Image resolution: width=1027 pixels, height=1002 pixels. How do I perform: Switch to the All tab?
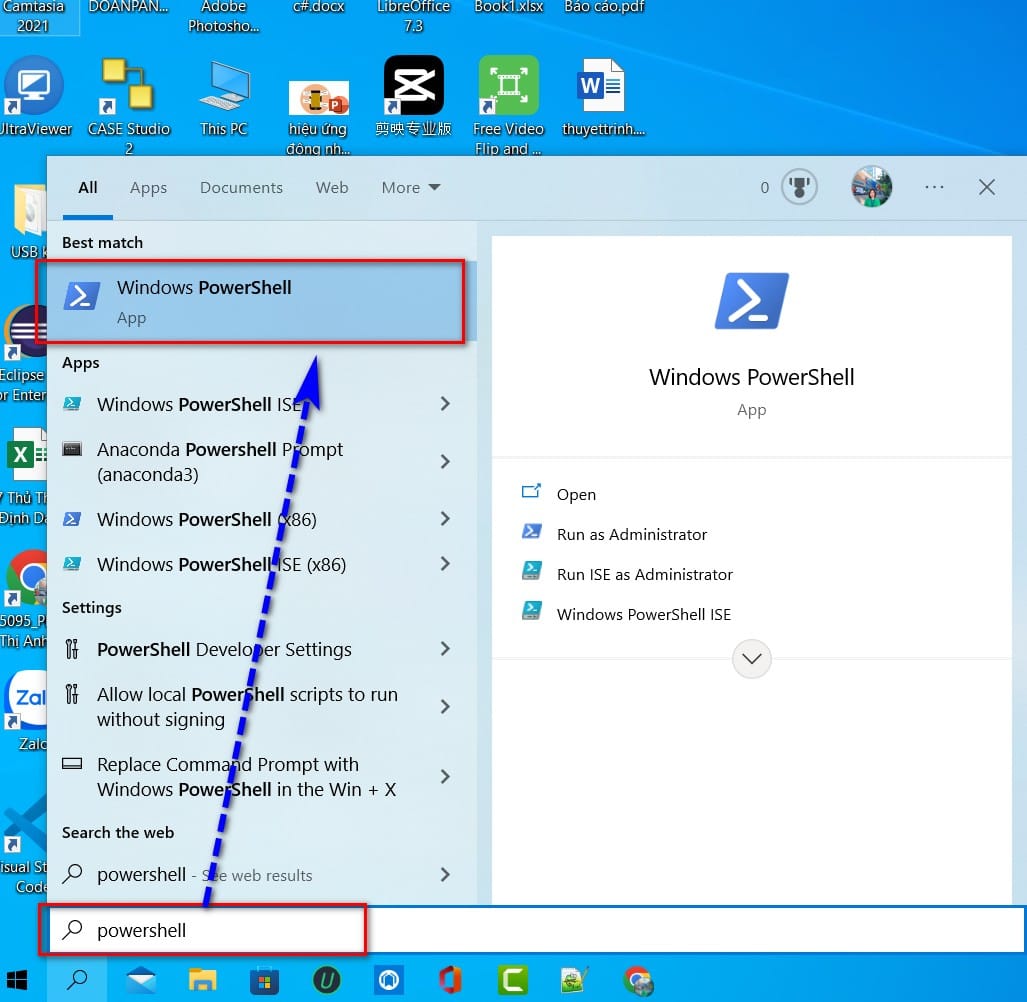coord(88,187)
